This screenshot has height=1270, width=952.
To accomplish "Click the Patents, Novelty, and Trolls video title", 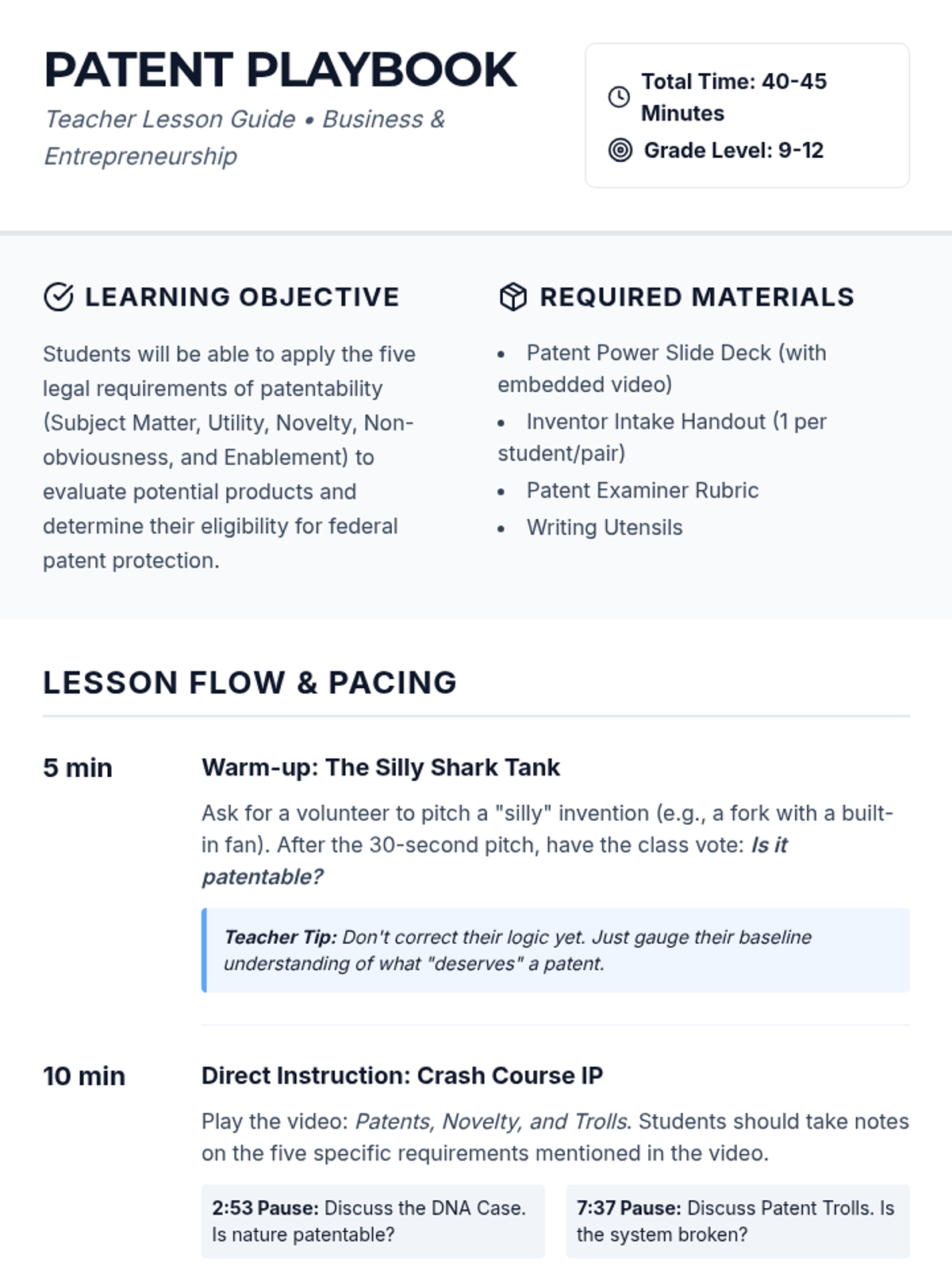I will coord(492,1122).
